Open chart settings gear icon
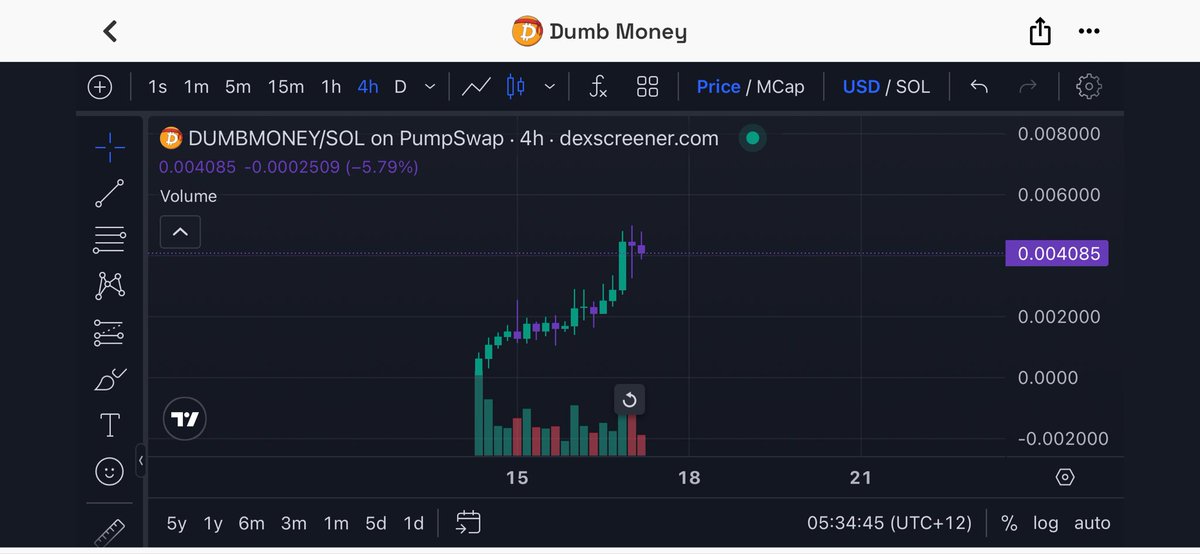This screenshot has height=554, width=1200. point(1088,87)
